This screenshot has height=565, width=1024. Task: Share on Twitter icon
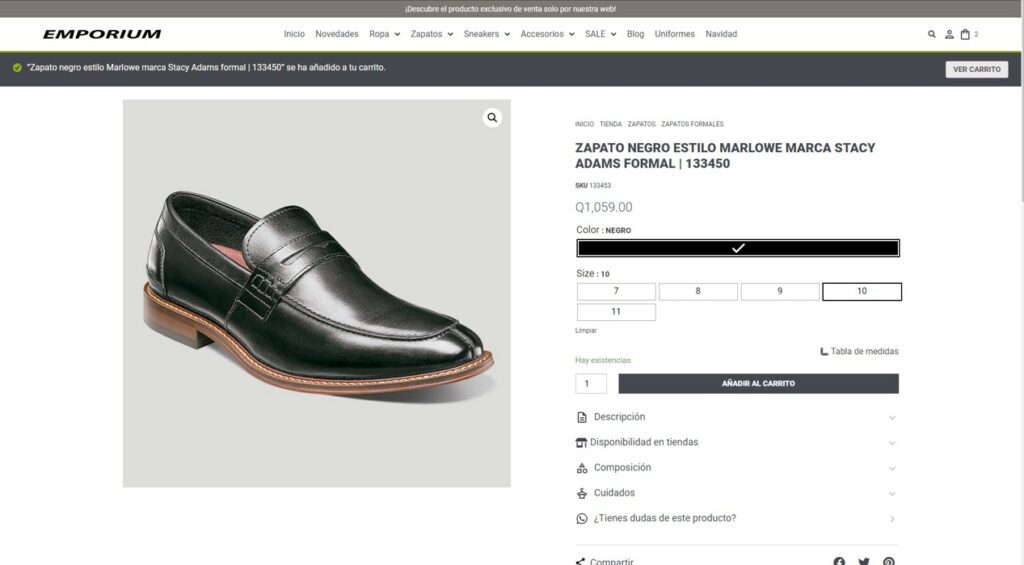pos(864,562)
